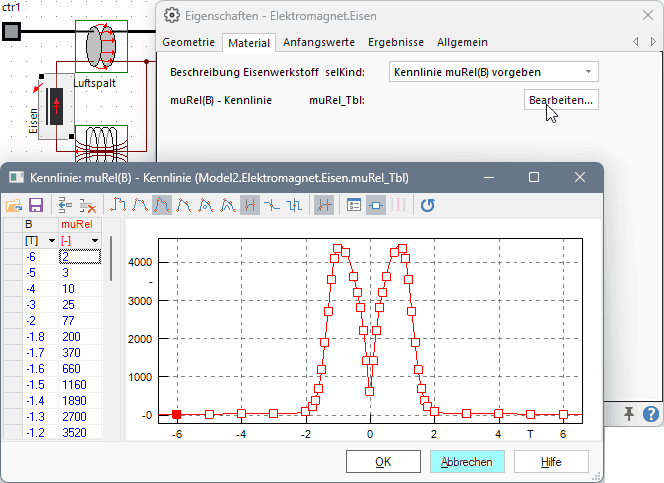664x483 pixels.
Task: Open the muRel unit dropdown
Action: [95, 241]
